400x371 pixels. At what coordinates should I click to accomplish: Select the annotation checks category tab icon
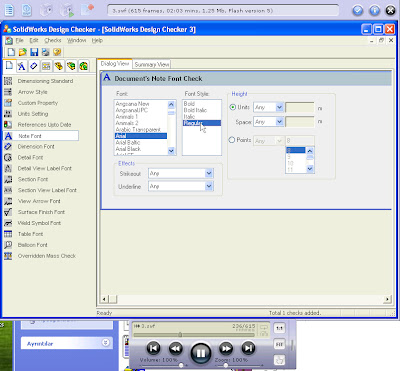tap(22, 66)
